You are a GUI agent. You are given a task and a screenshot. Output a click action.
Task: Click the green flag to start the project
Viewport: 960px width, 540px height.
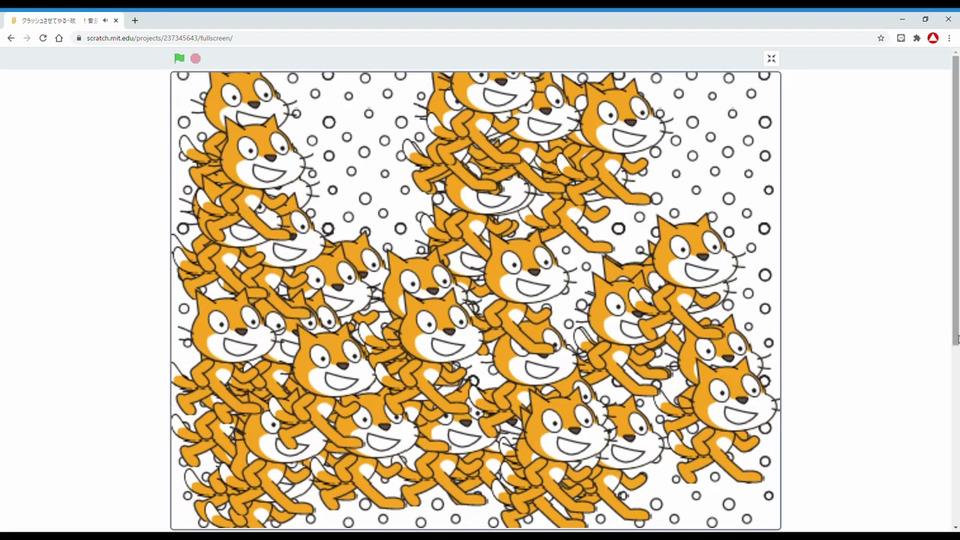(x=179, y=58)
